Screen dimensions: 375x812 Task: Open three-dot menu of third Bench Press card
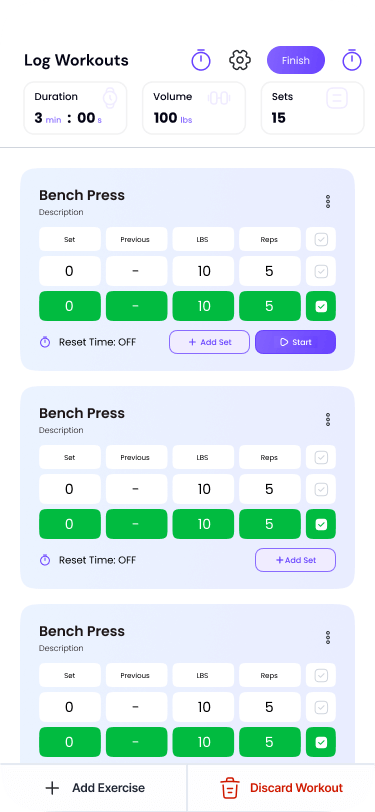point(328,637)
